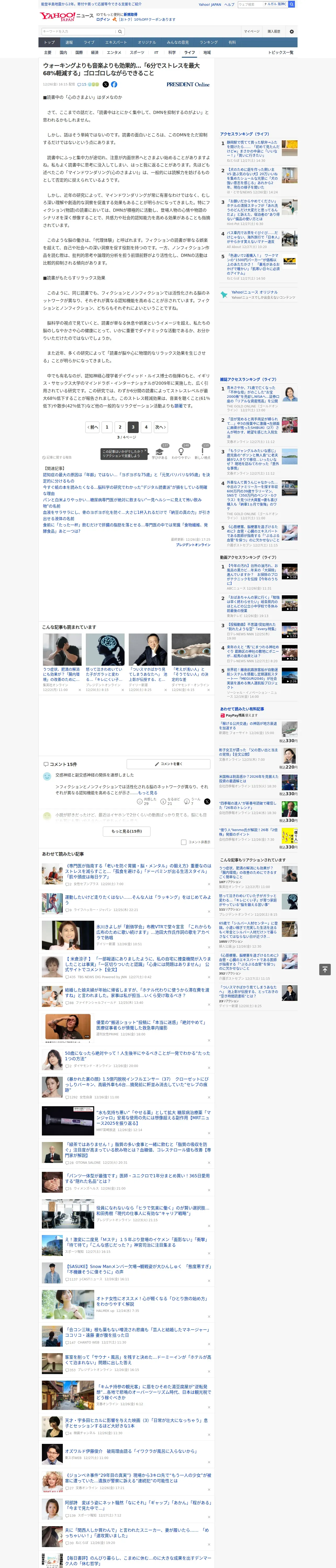Toggle the コメント非表示 checkbox

pos(183,843)
